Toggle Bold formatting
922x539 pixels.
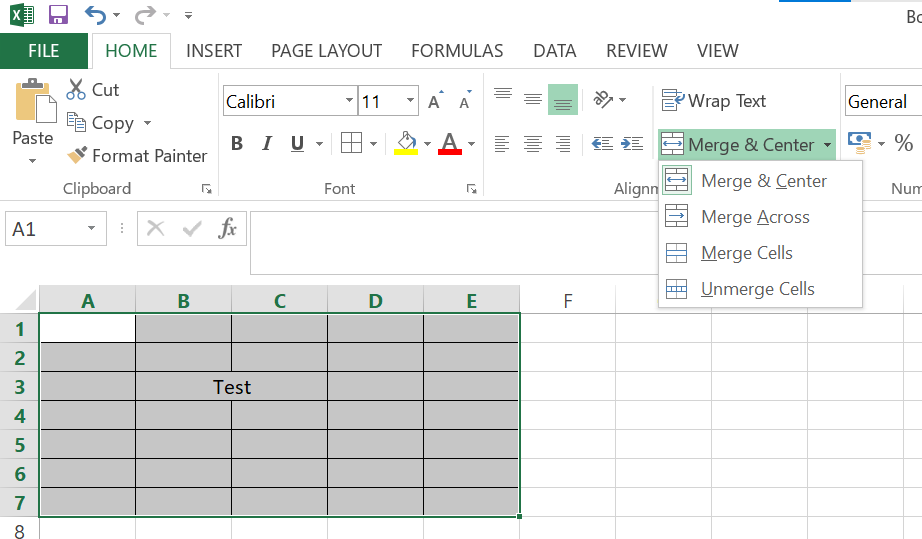[x=237, y=143]
